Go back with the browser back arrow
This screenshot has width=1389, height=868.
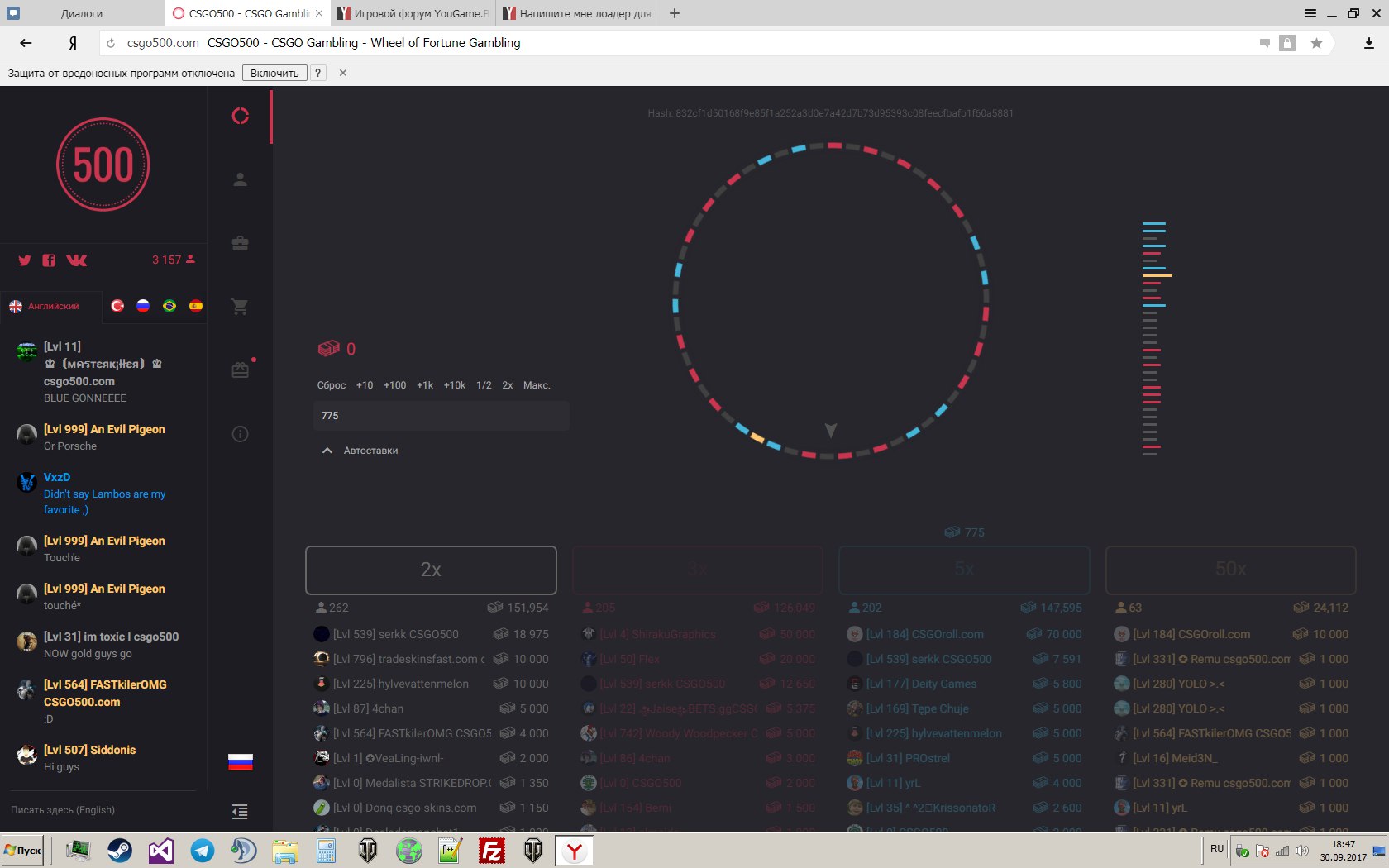coord(26,43)
